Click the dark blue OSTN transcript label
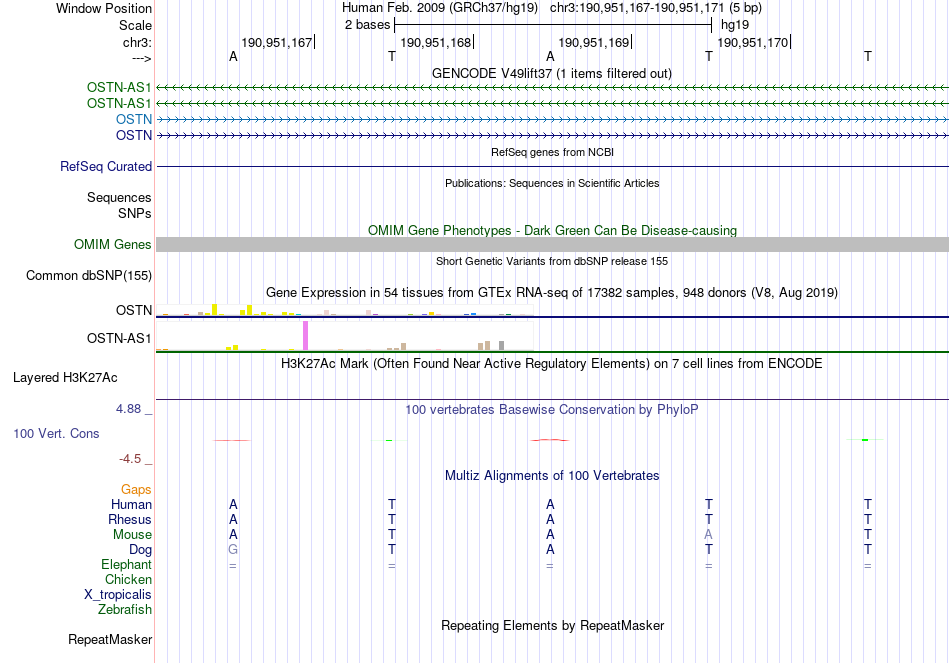950x663 pixels. point(134,135)
